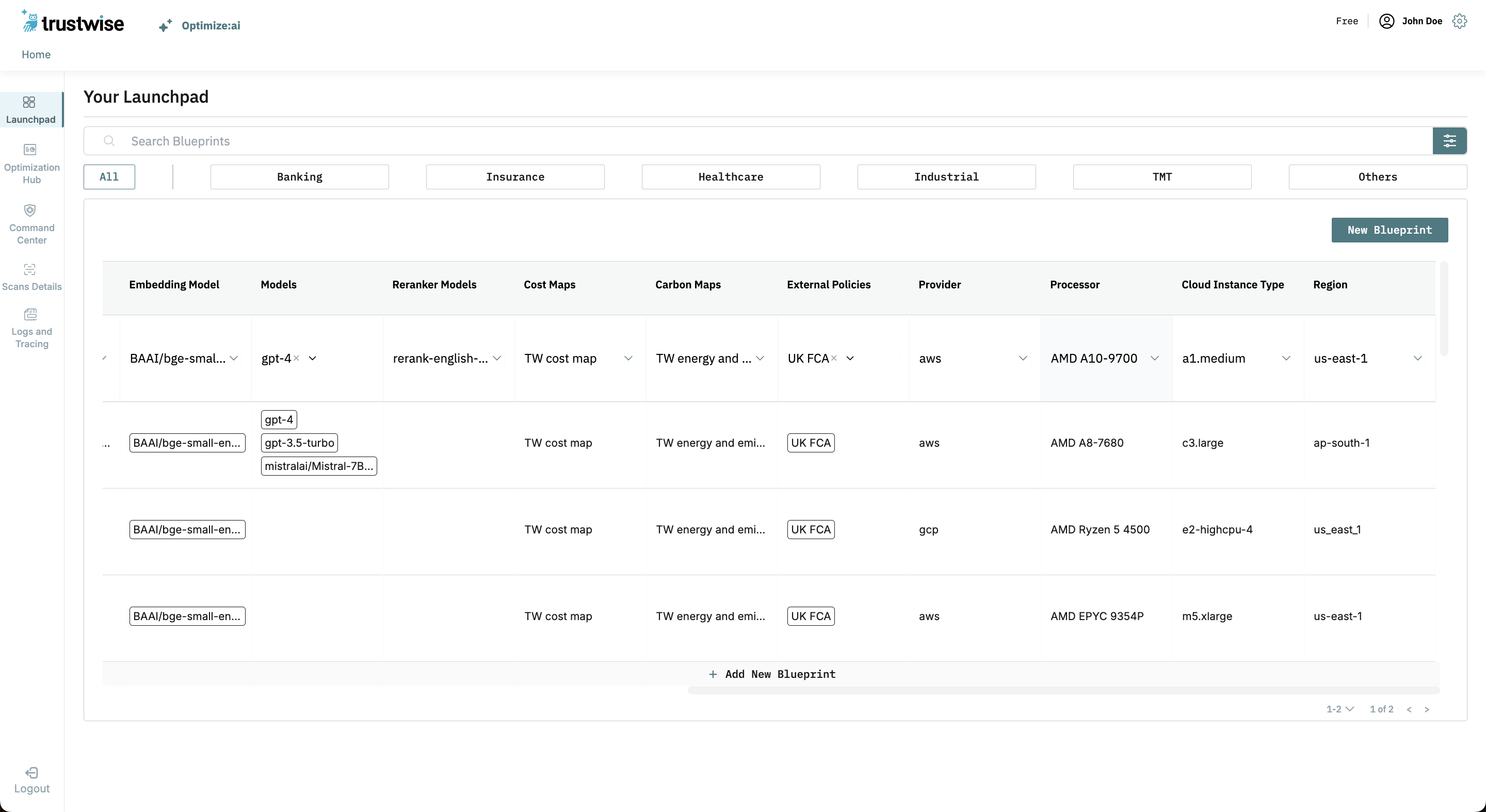
Task: Switch to Healthcare category tab
Action: point(730,177)
